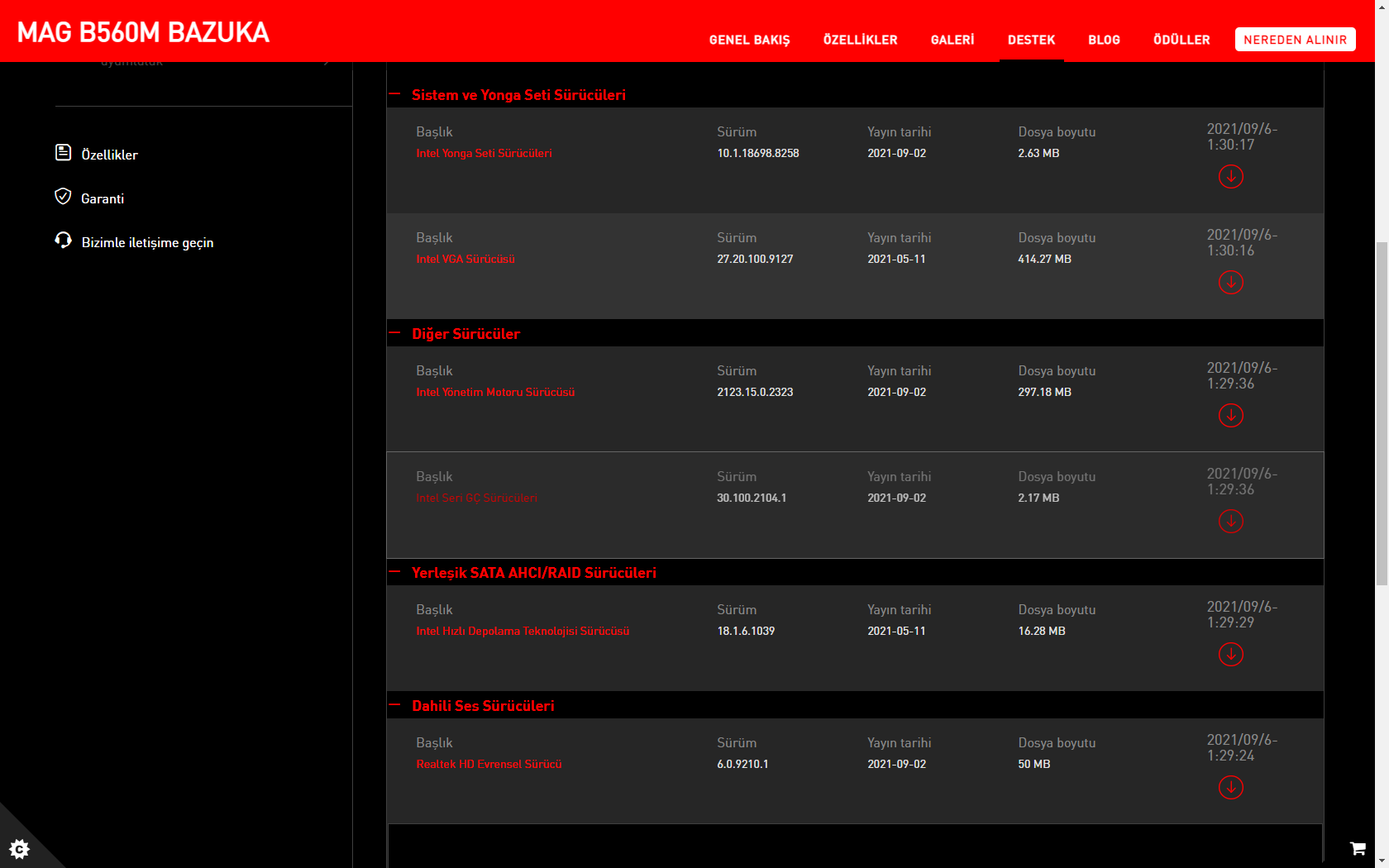Click file size 297.18 MB
1389x868 pixels.
pos(1044,392)
